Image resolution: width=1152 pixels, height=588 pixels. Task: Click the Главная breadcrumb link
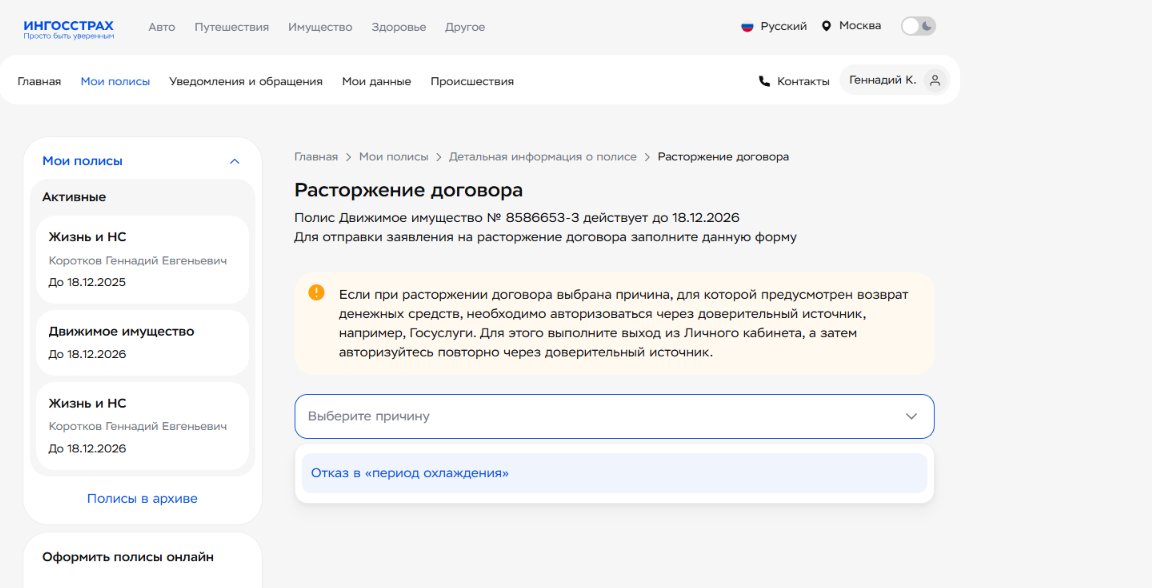click(316, 157)
